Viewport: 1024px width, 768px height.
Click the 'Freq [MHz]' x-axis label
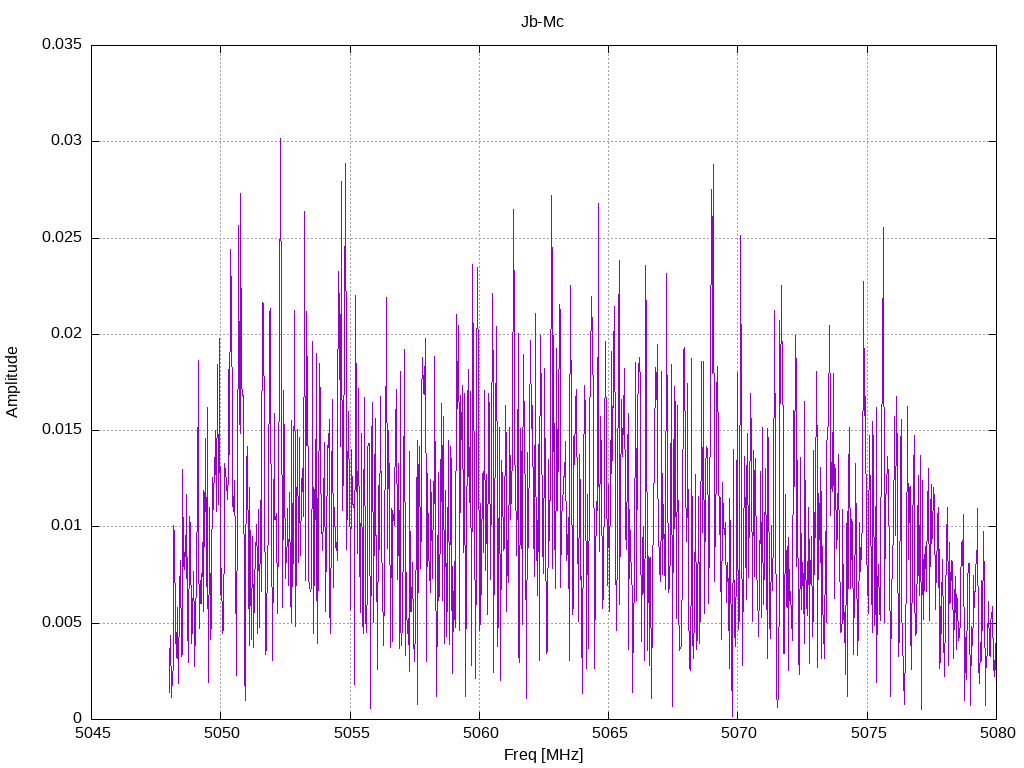click(x=543, y=754)
